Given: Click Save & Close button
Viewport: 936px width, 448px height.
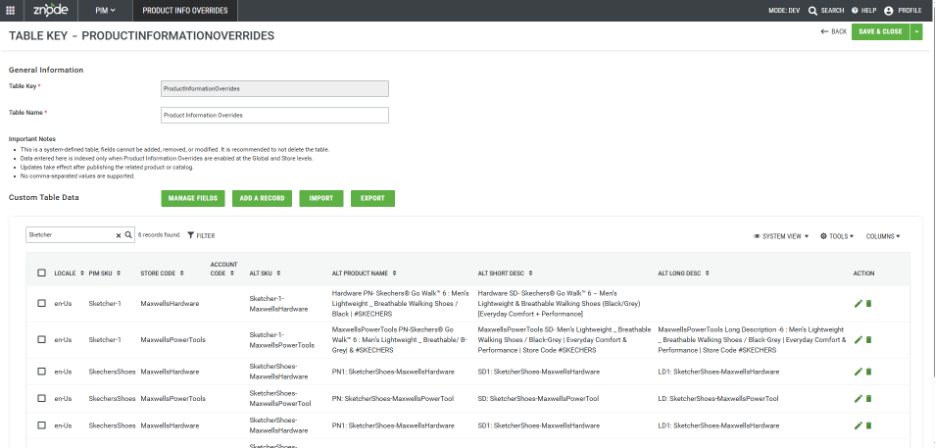Looking at the screenshot, I should coord(880,32).
